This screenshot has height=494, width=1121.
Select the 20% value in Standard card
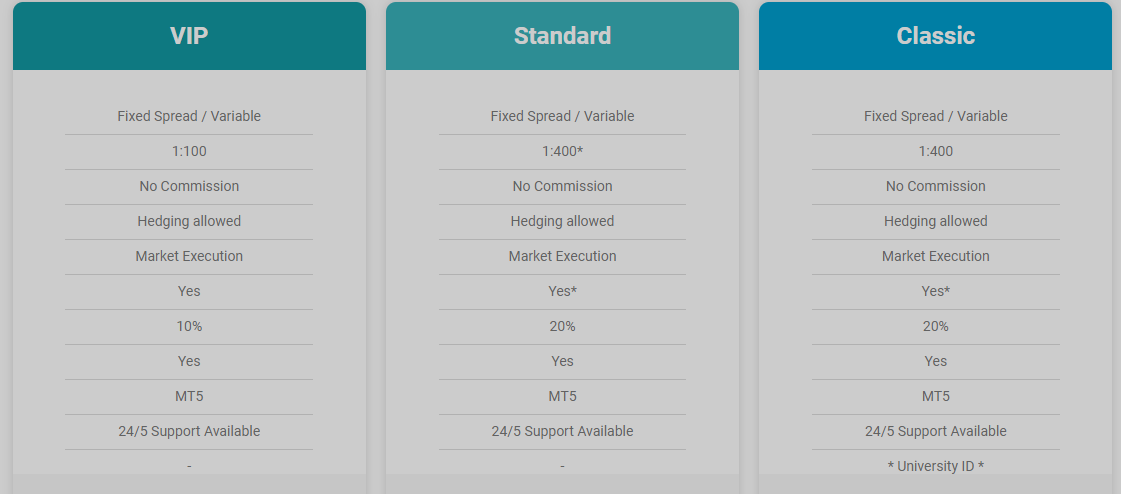[562, 327]
